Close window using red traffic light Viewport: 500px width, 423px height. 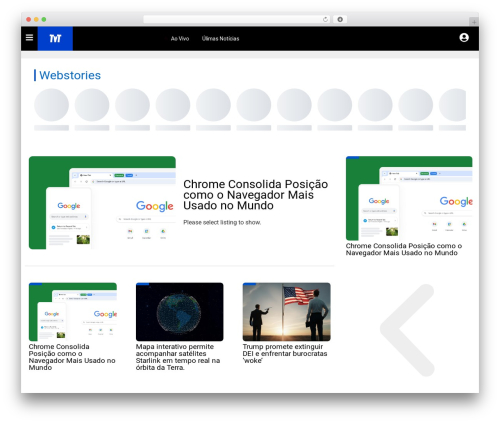point(29,19)
